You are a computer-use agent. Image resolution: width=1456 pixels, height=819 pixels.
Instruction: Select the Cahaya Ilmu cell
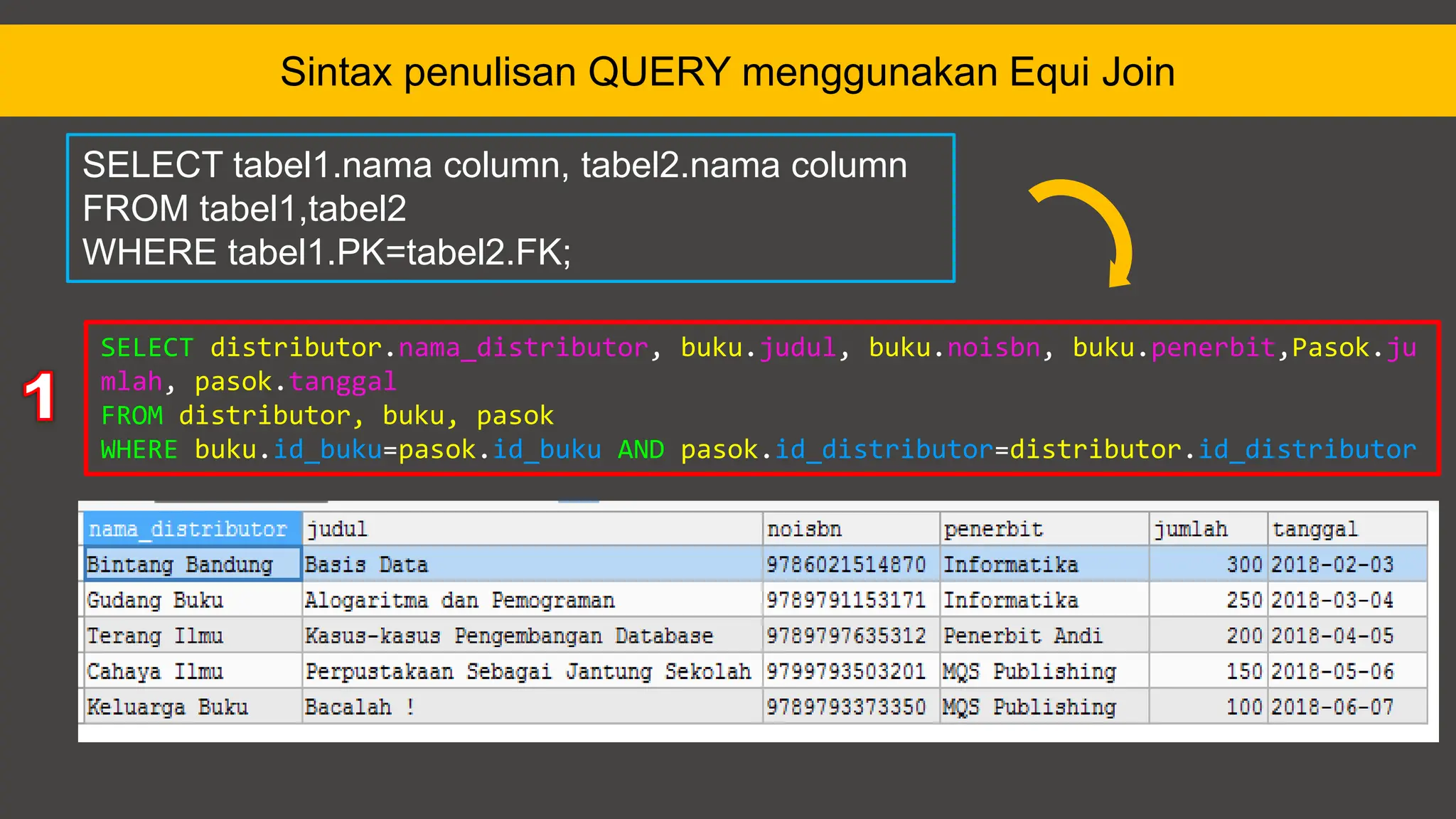tap(193, 671)
